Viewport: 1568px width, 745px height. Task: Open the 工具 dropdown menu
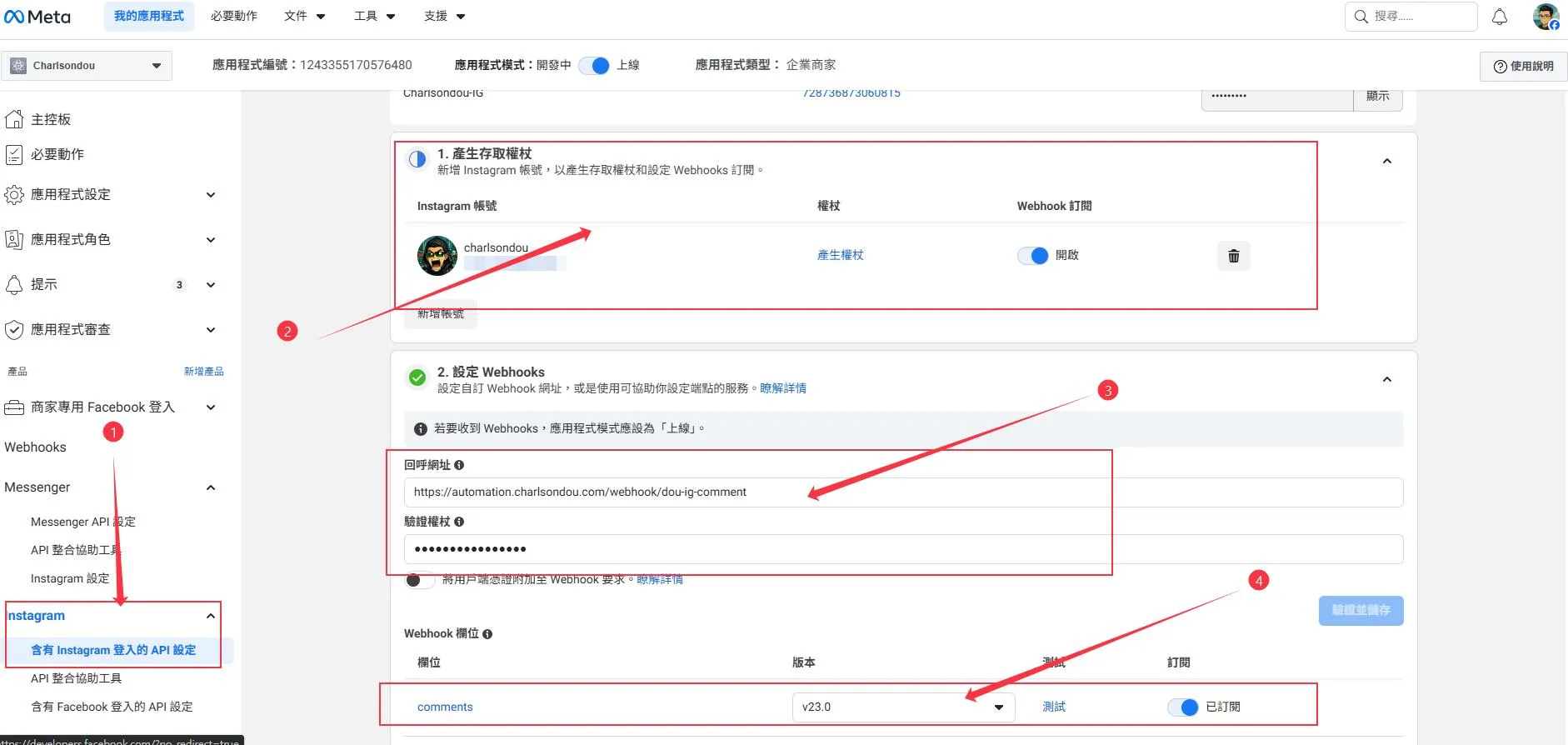[x=375, y=16]
